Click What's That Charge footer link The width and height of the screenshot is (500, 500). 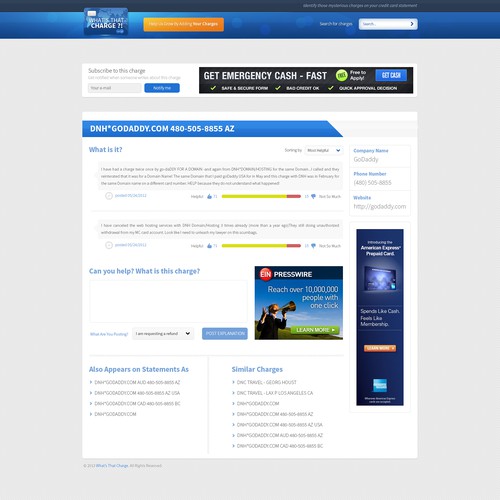112,466
